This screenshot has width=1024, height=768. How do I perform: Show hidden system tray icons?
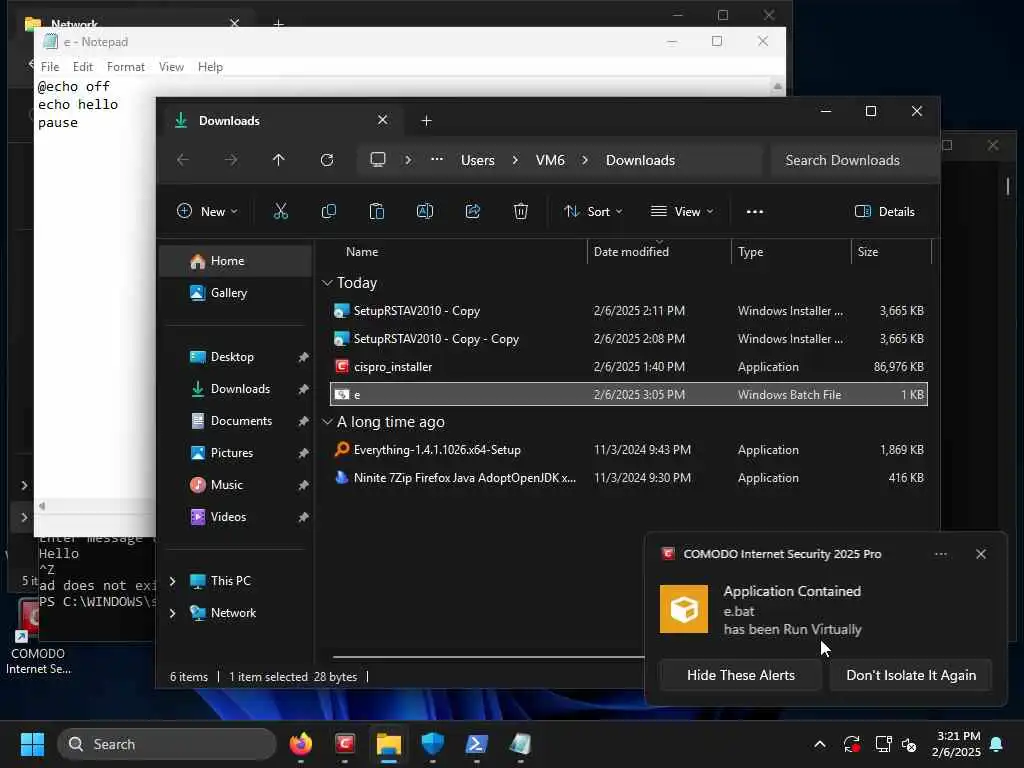coord(820,744)
